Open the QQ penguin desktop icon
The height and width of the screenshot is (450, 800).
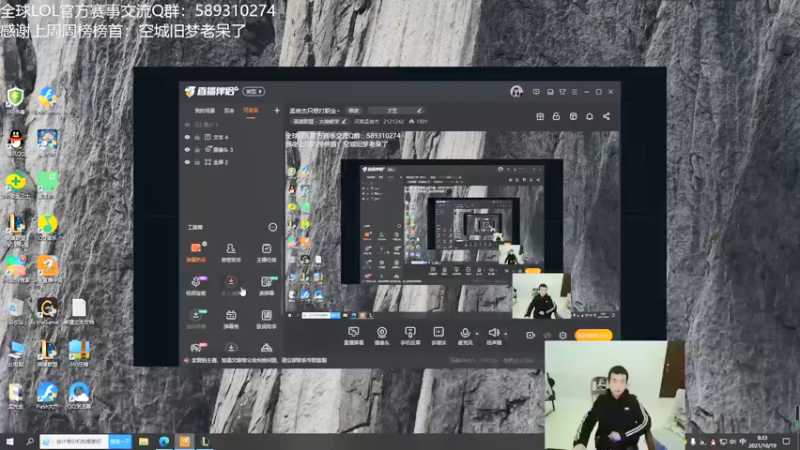[16, 142]
